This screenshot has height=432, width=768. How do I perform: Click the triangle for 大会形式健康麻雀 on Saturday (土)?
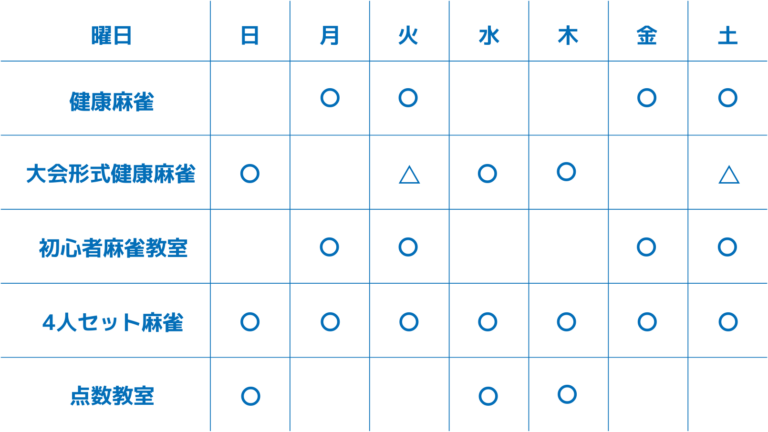(x=728, y=174)
